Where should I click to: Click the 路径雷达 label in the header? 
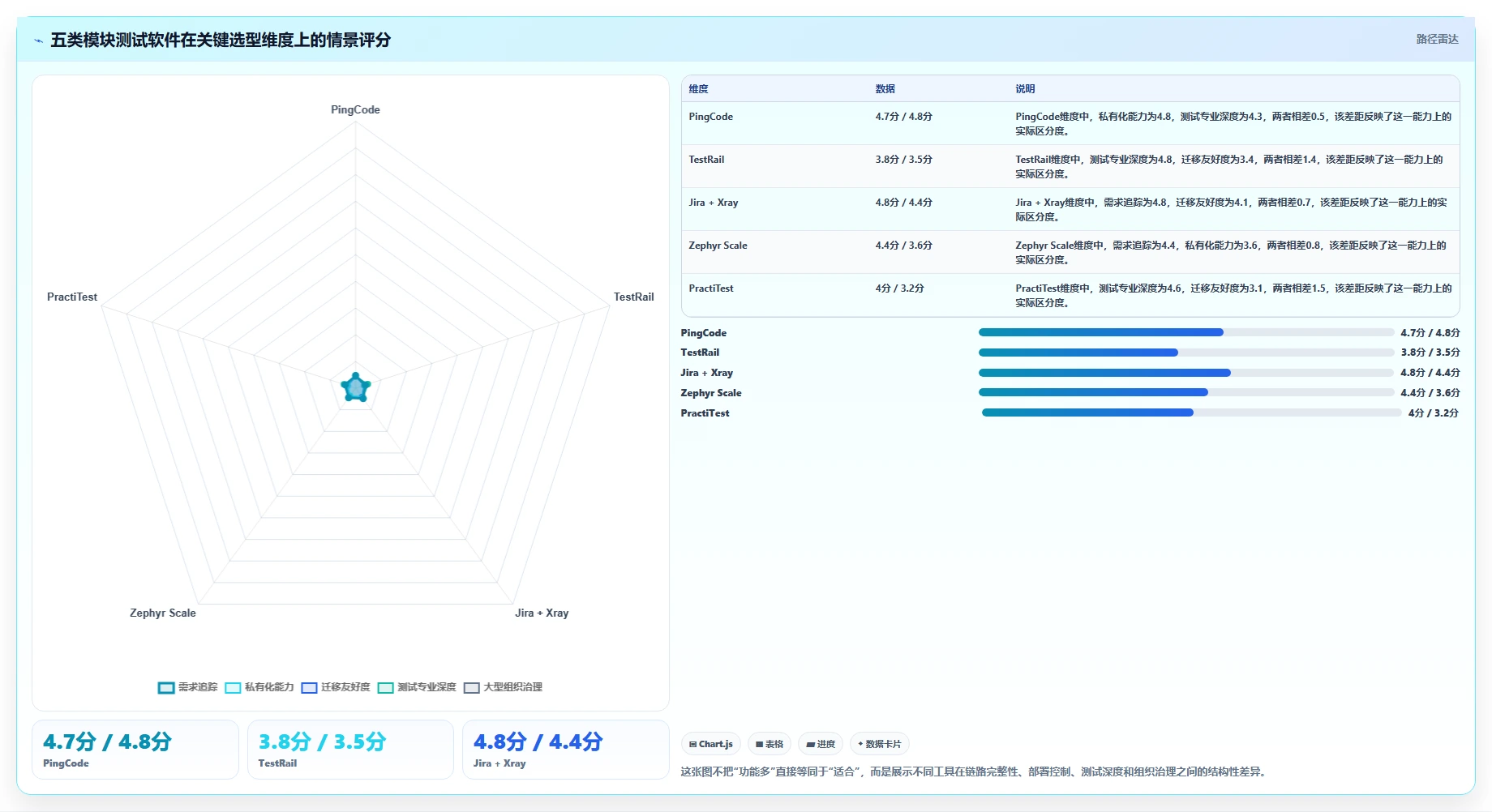[1437, 39]
